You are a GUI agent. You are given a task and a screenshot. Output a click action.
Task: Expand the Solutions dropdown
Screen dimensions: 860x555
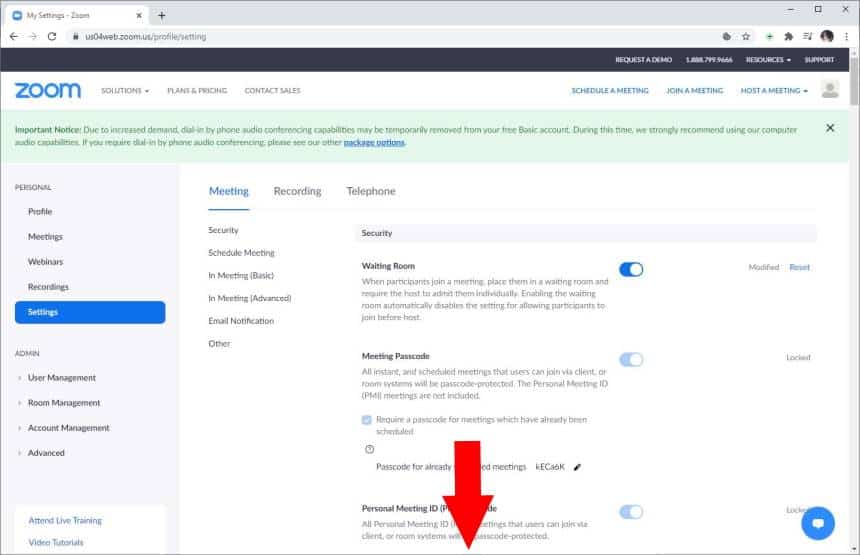coord(125,90)
